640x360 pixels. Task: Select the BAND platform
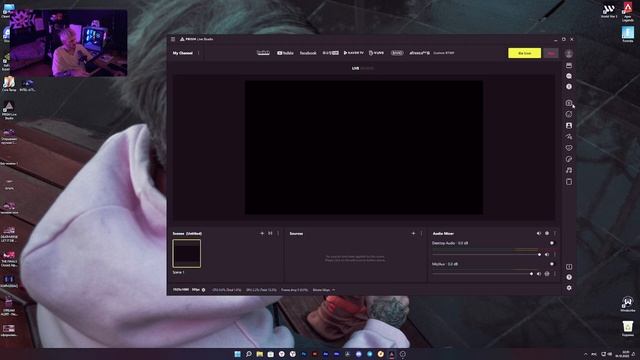click(x=397, y=53)
